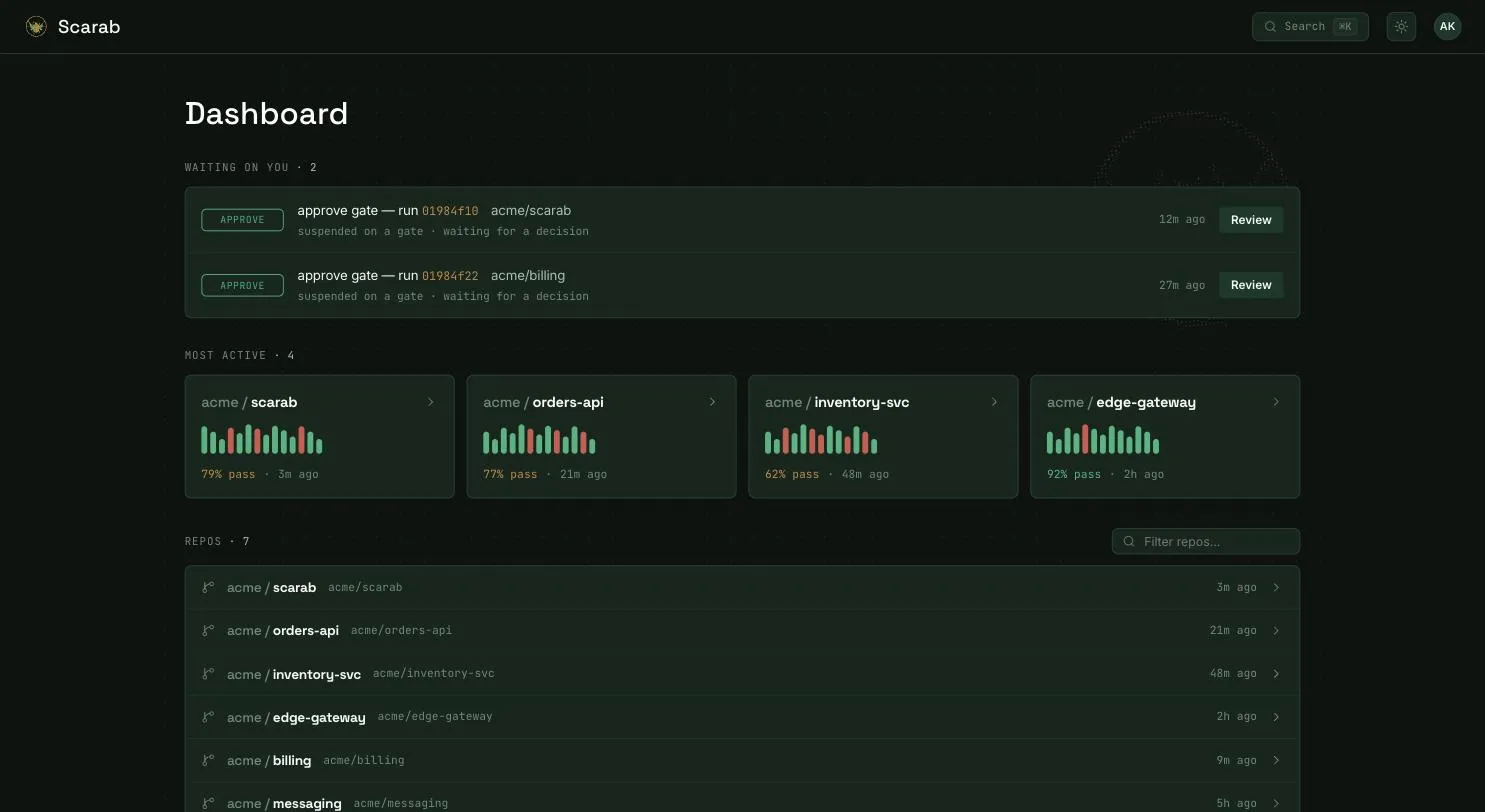Expand acme/billing repo row chevron
Image resolution: width=1485 pixels, height=812 pixels.
(x=1276, y=760)
